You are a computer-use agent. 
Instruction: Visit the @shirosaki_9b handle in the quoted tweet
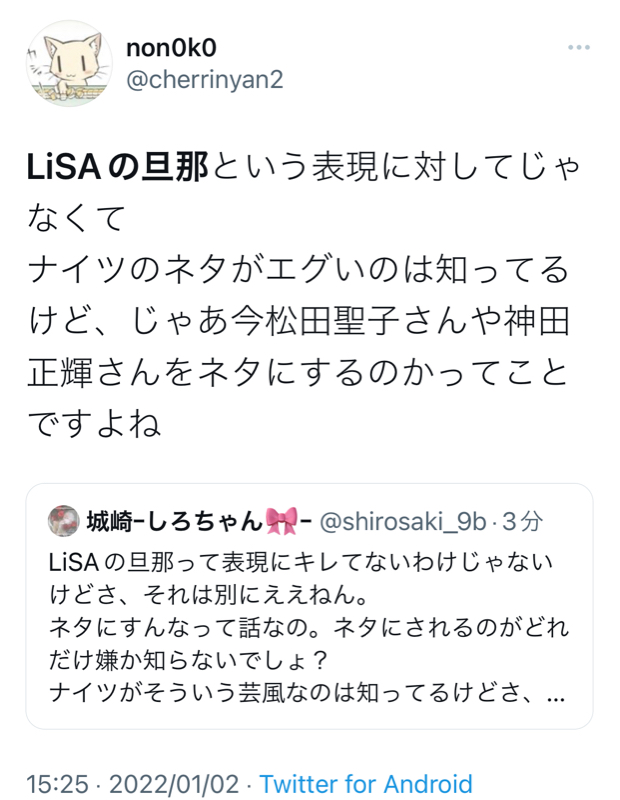(403, 521)
